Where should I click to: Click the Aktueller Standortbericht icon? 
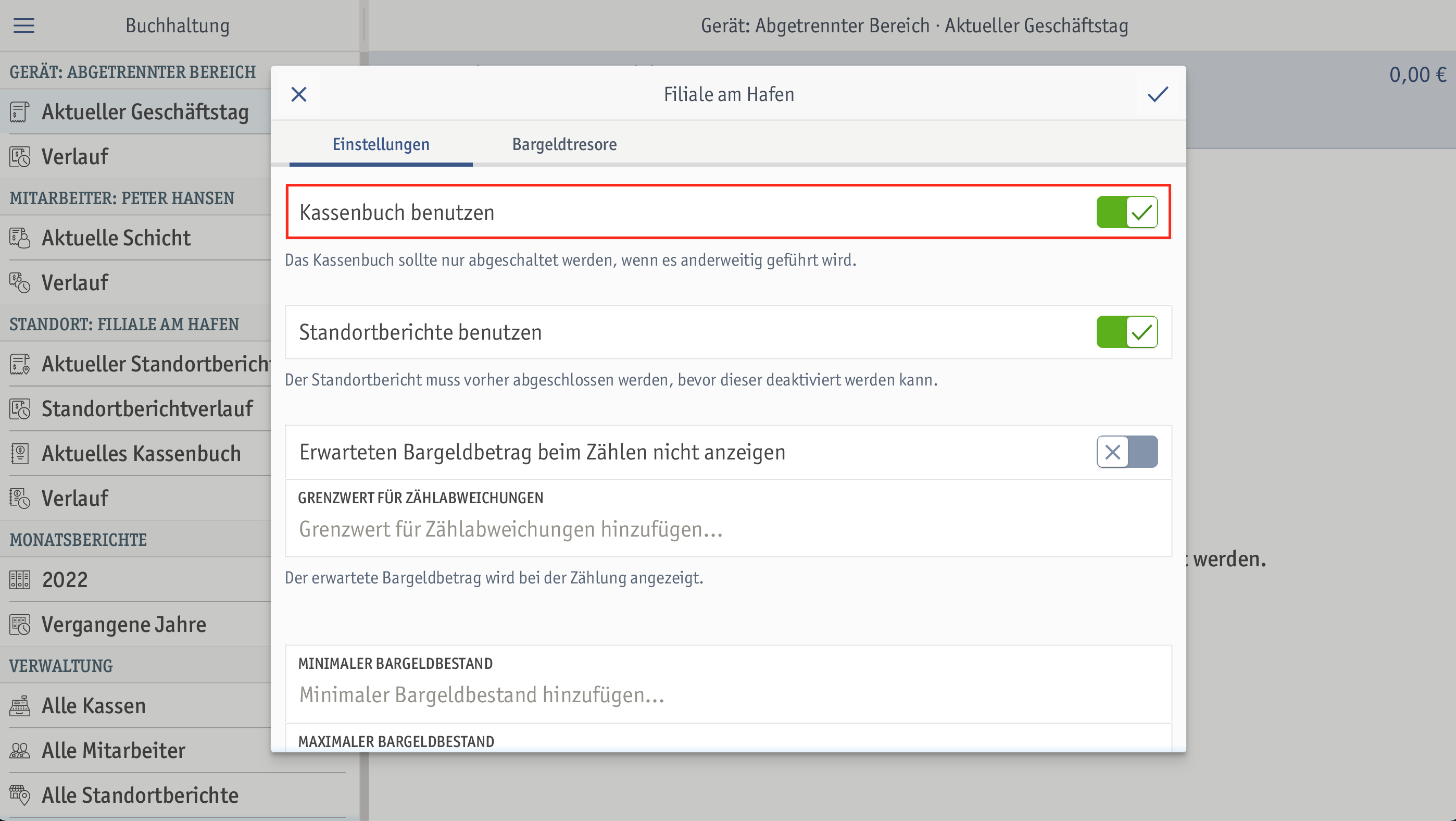click(19, 364)
